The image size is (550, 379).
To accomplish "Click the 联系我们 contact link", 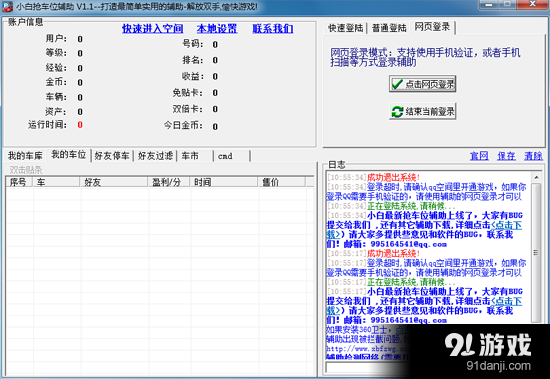I will tap(273, 28).
